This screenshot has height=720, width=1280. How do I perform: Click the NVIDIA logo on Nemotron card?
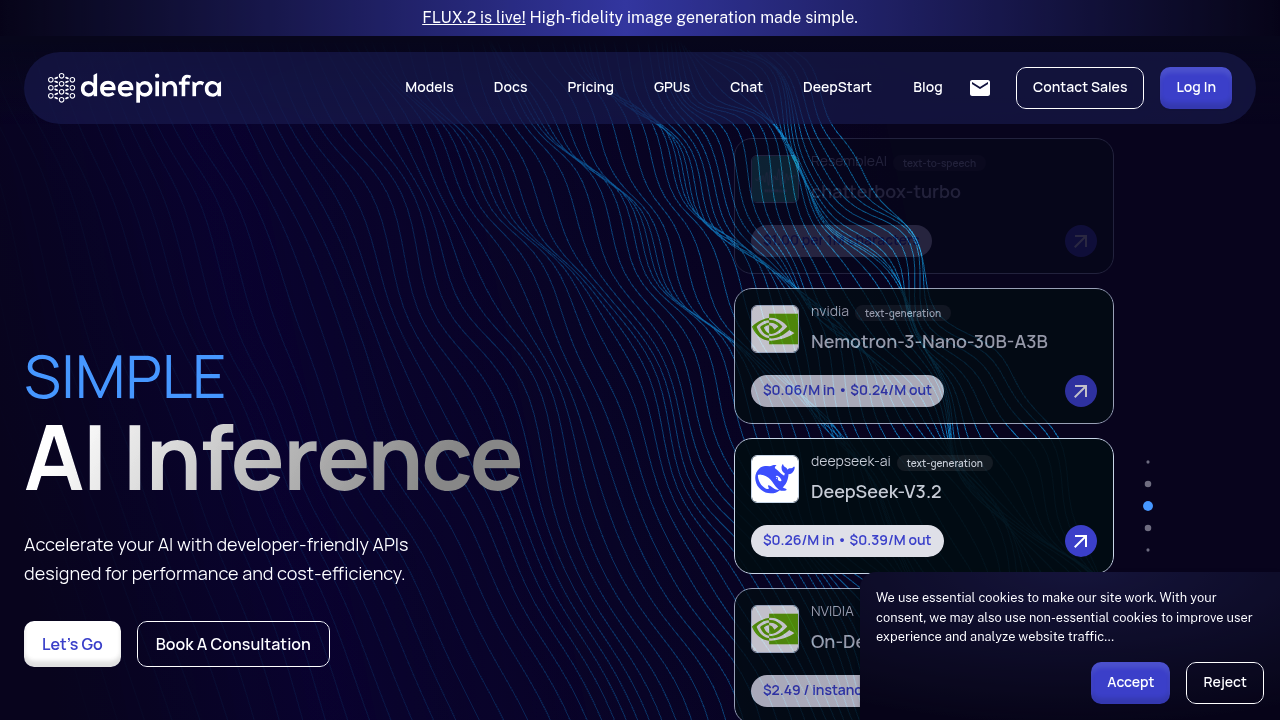click(774, 329)
